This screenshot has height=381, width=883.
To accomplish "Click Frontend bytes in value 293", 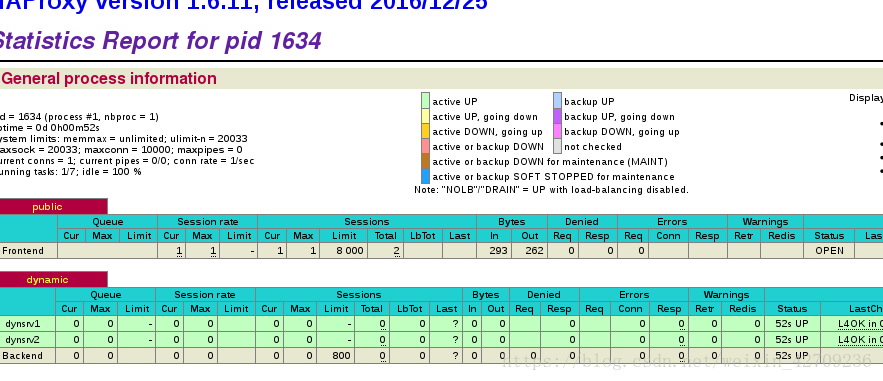I will (498, 251).
